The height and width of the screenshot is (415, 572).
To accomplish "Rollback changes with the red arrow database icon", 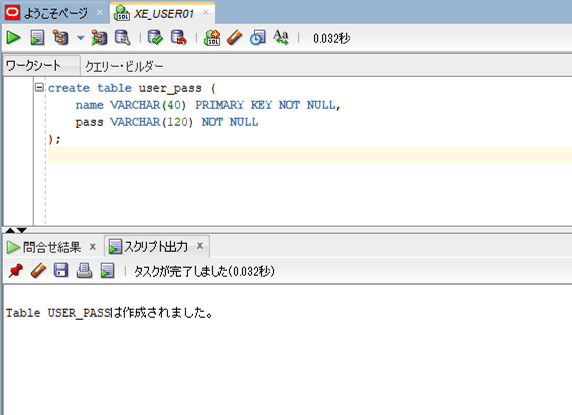I will tap(178, 38).
